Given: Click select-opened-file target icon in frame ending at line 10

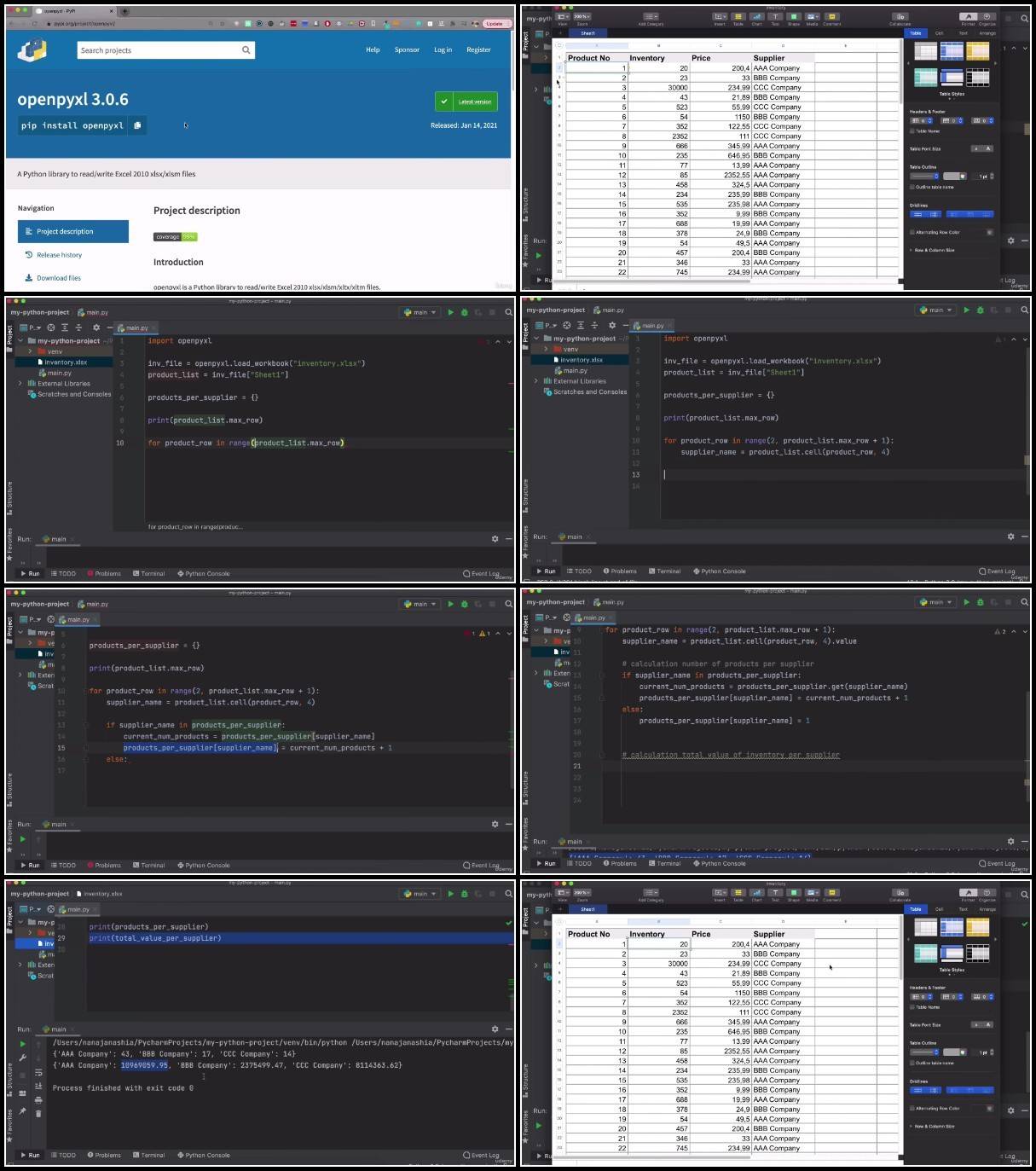Looking at the screenshot, I should pos(51,328).
